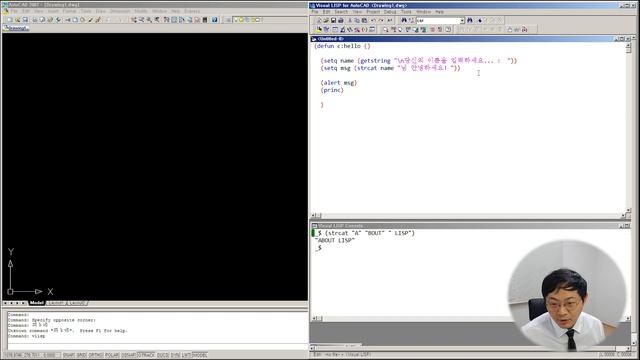640x360 pixels.
Task: Click the '(alert msg)' line in editor
Action: [x=339, y=83]
